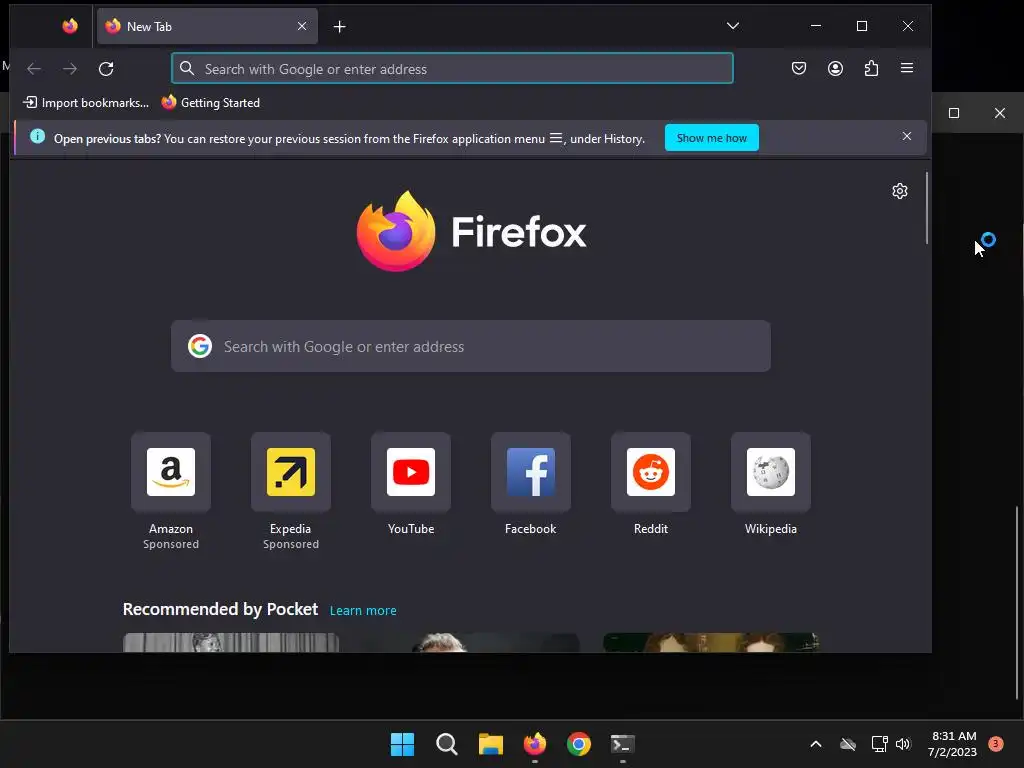The height and width of the screenshot is (768, 1024).
Task: Open the volume speaker tray icon
Action: click(x=903, y=744)
